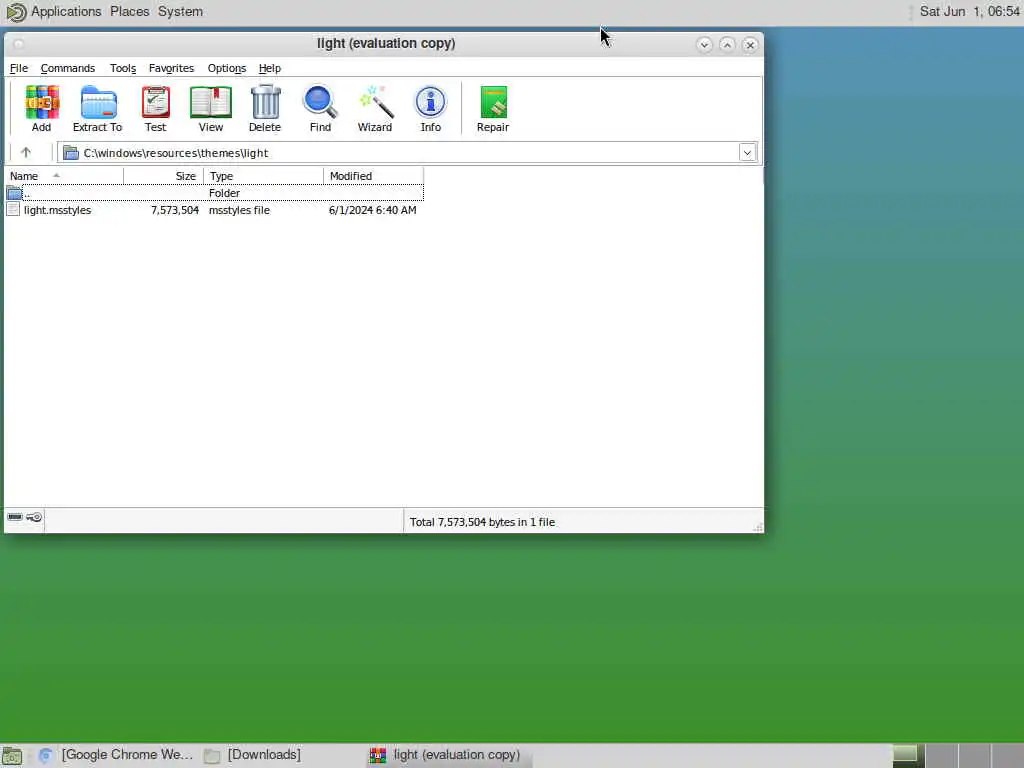Click the Delete trash can icon

click(265, 103)
